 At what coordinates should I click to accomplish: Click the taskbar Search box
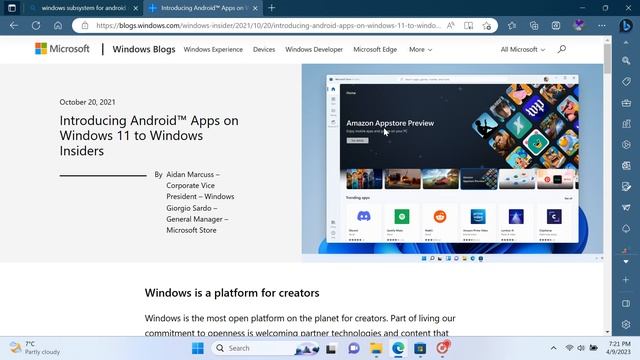pos(265,348)
